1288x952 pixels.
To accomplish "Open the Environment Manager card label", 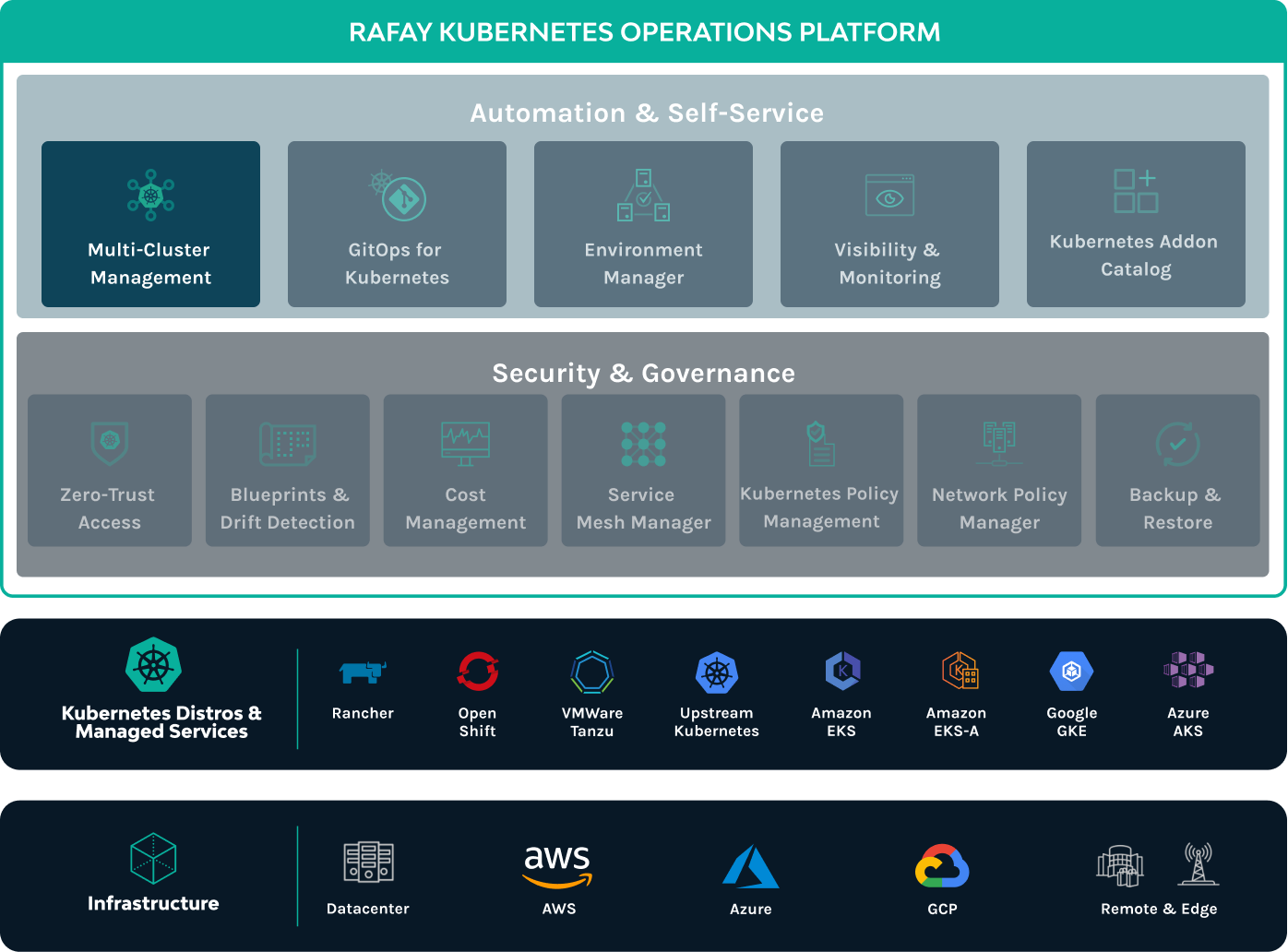I will coord(643,264).
